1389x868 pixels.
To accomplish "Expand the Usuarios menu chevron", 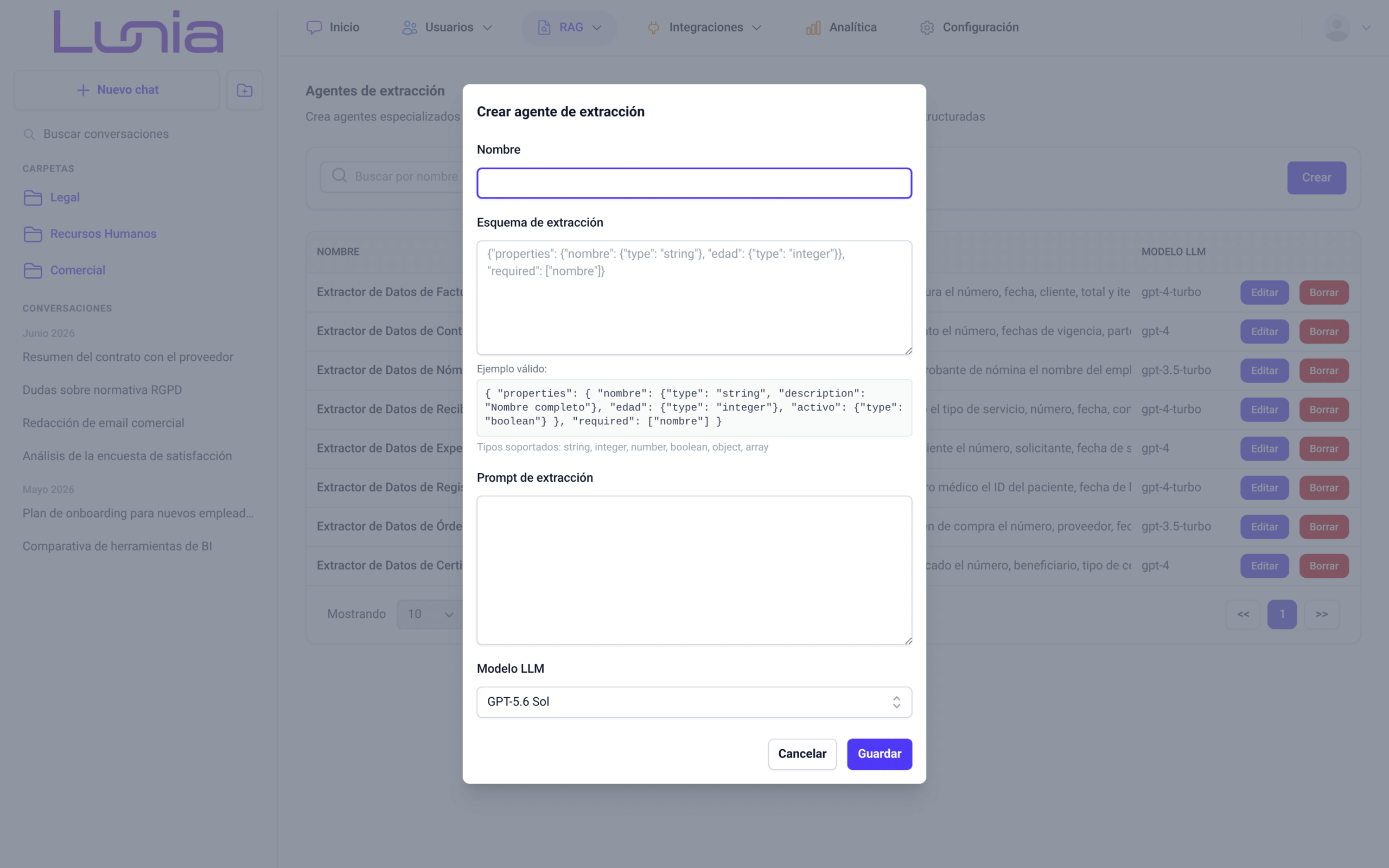I will tap(487, 28).
